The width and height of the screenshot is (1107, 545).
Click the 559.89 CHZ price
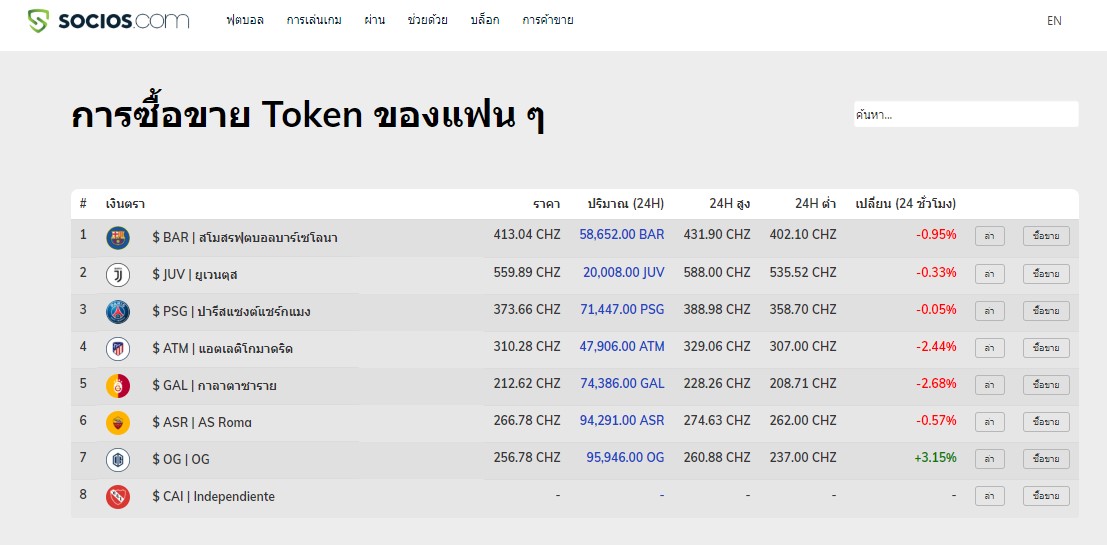click(x=527, y=272)
